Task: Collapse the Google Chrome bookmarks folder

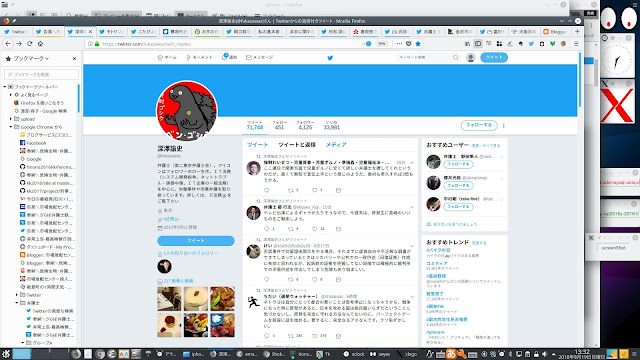Action: [x=11, y=127]
